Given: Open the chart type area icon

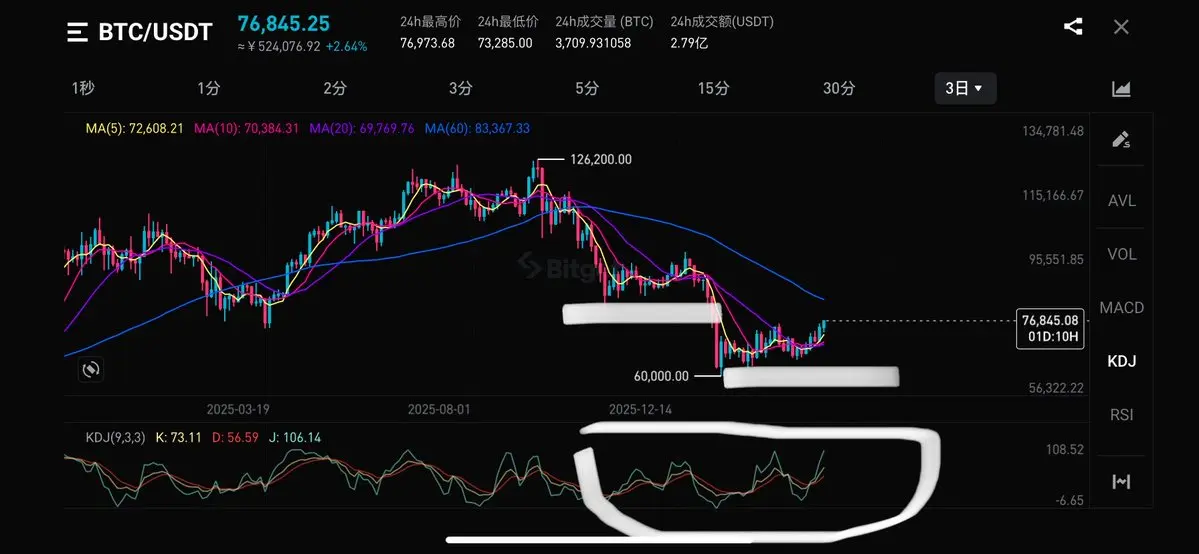Looking at the screenshot, I should [1121, 89].
